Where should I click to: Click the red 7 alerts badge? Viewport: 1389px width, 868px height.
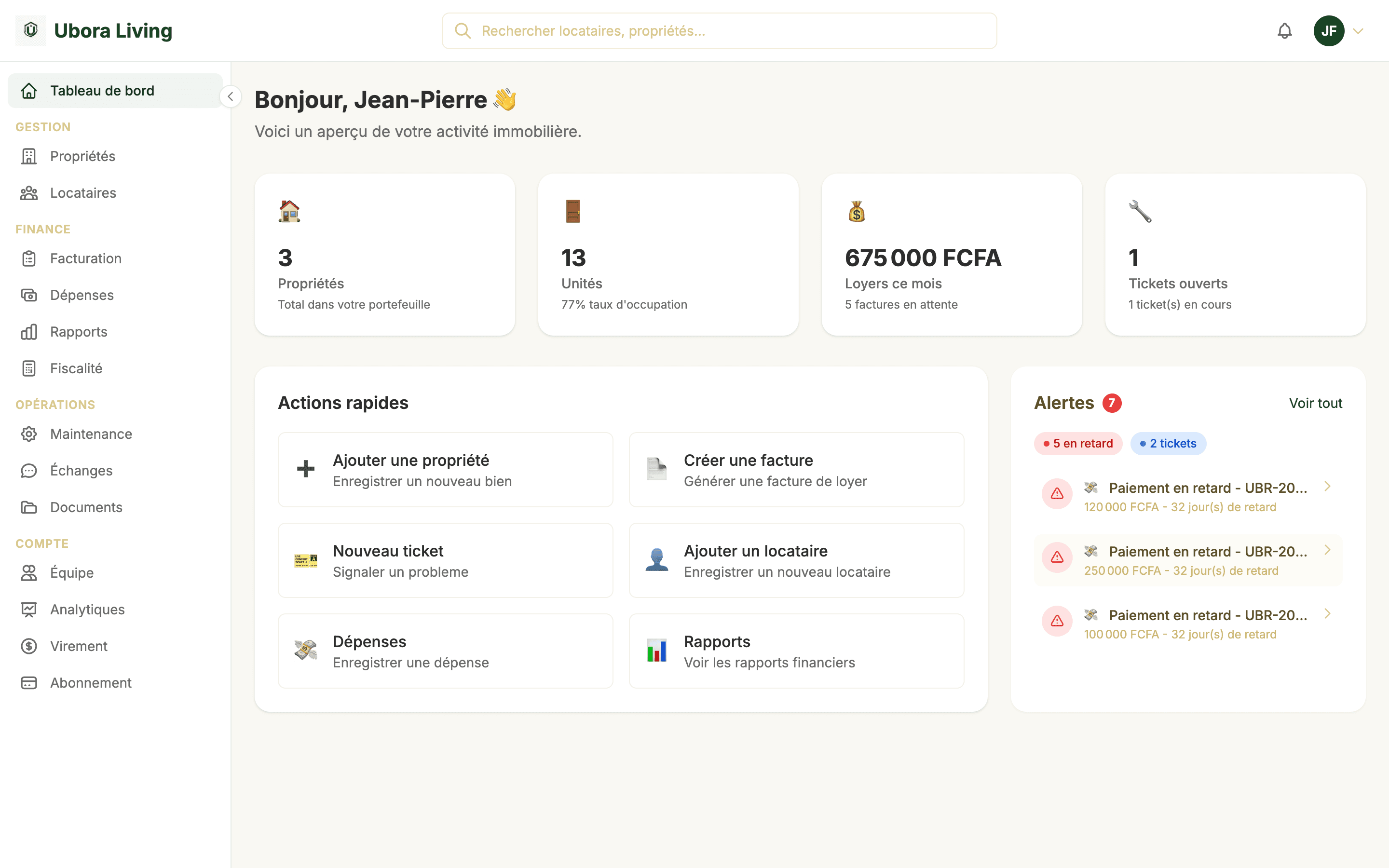(x=1112, y=403)
